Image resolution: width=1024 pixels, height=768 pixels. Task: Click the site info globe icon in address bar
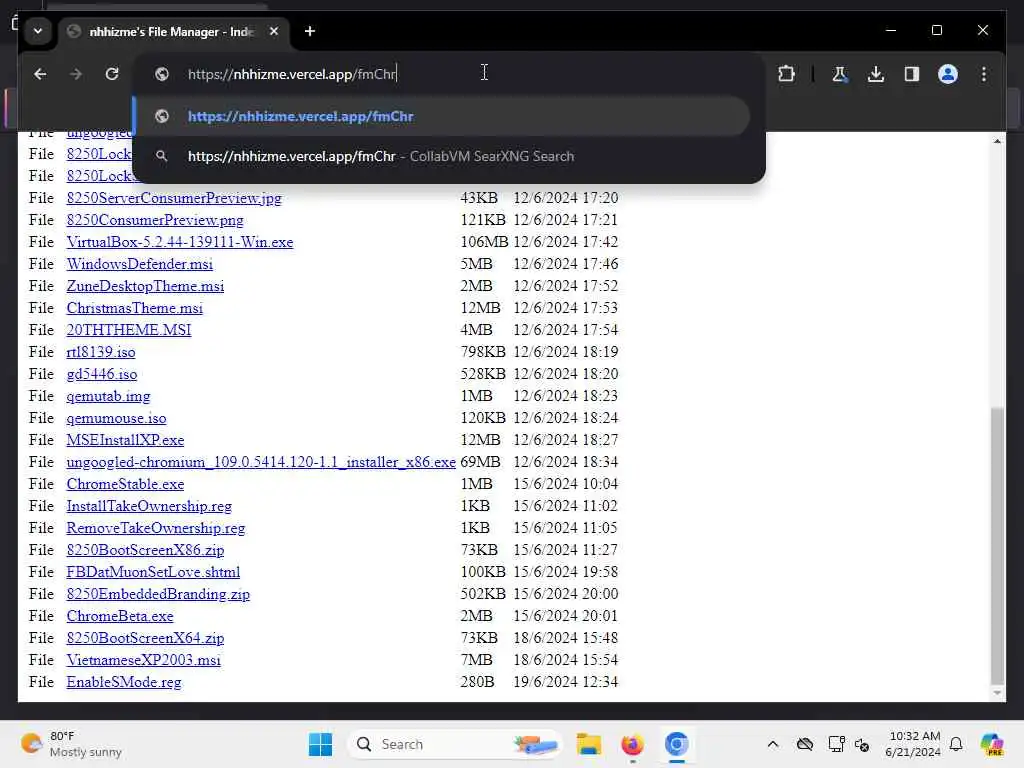click(x=162, y=74)
